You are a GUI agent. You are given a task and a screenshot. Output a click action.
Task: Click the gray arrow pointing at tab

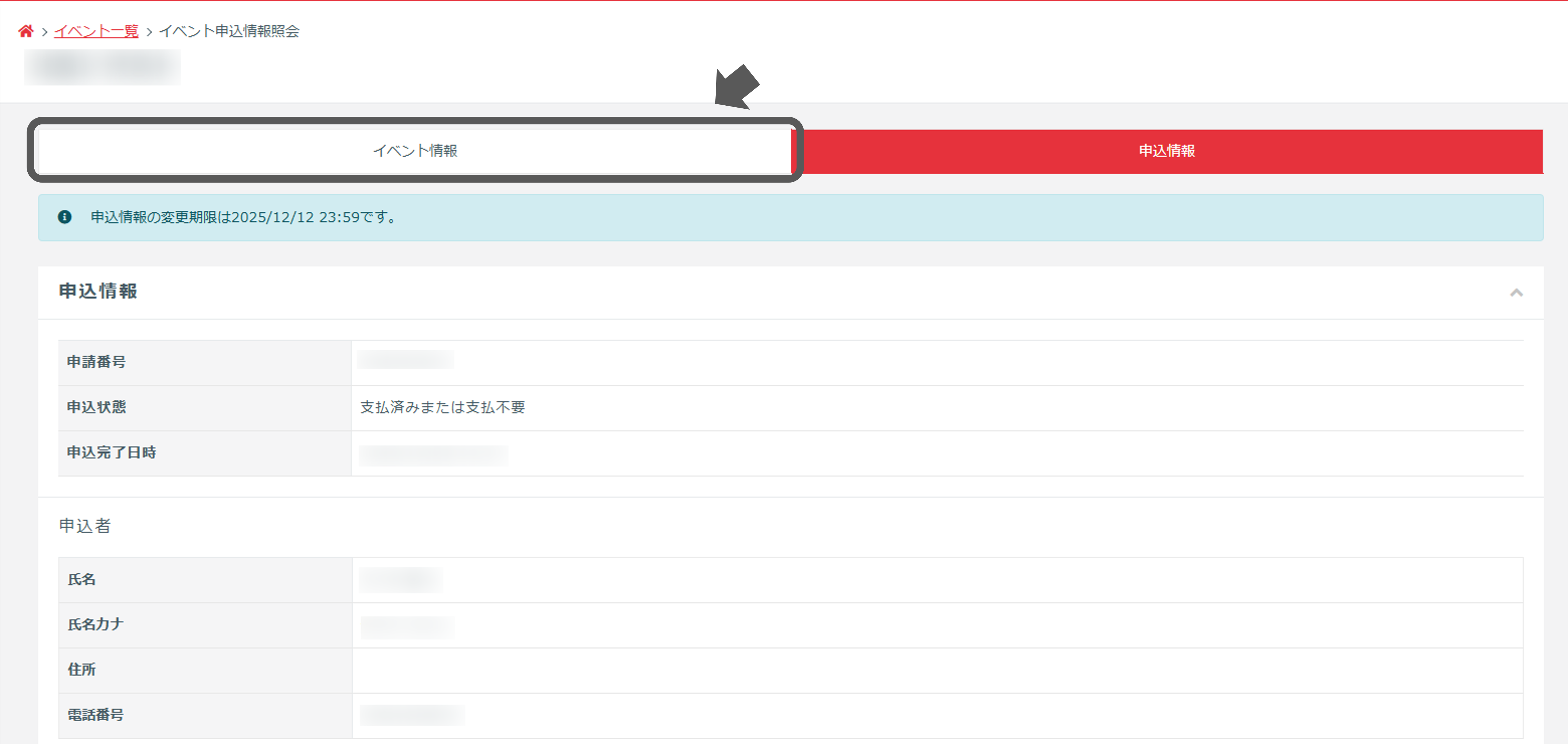click(736, 86)
